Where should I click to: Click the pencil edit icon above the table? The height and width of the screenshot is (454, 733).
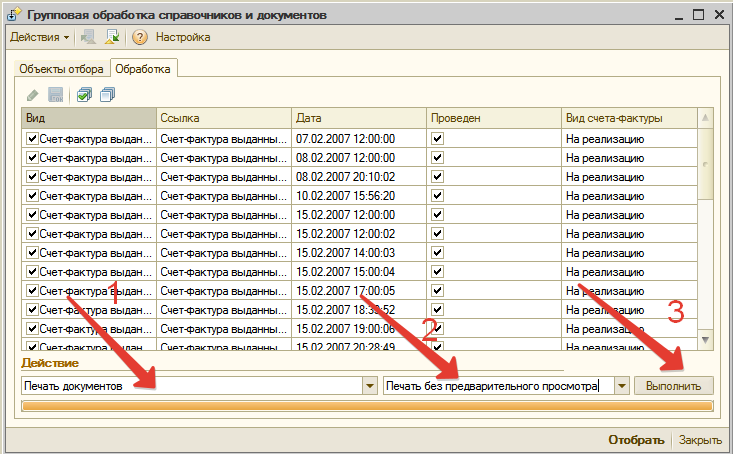34,95
